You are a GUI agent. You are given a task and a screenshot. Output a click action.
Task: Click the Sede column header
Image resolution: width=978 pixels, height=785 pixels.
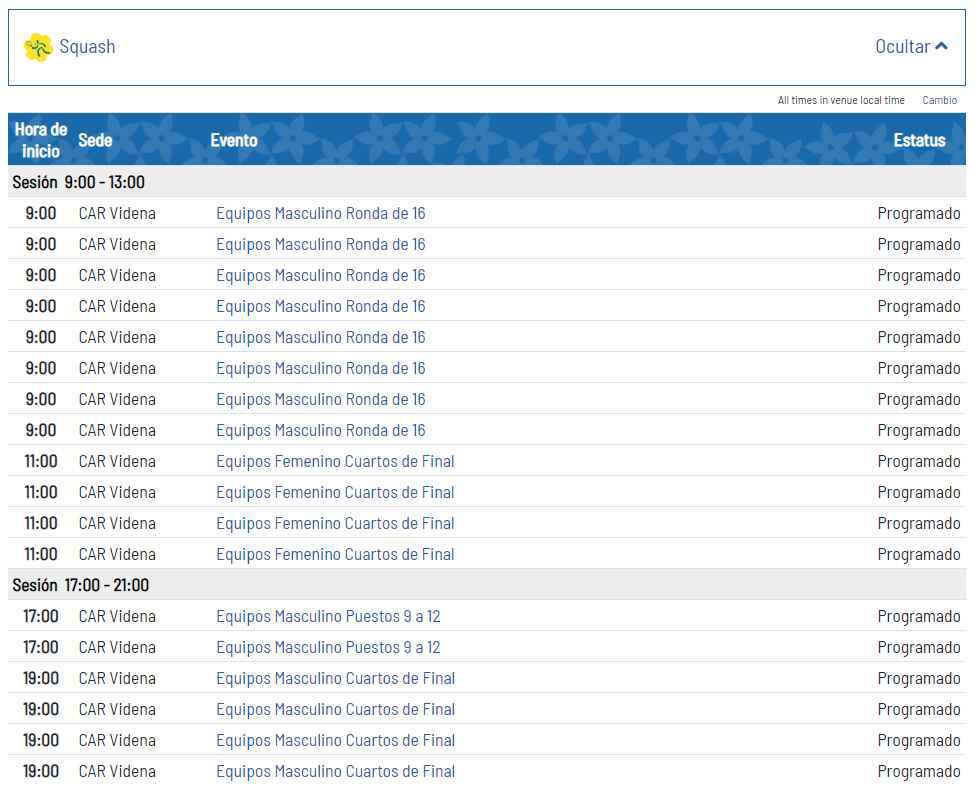point(95,140)
